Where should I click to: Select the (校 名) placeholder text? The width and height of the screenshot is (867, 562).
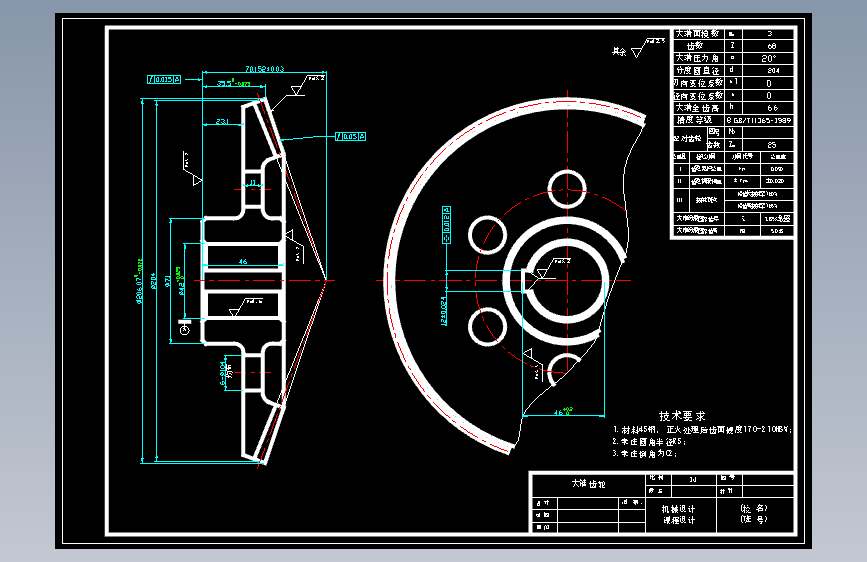pyautogui.click(x=754, y=508)
